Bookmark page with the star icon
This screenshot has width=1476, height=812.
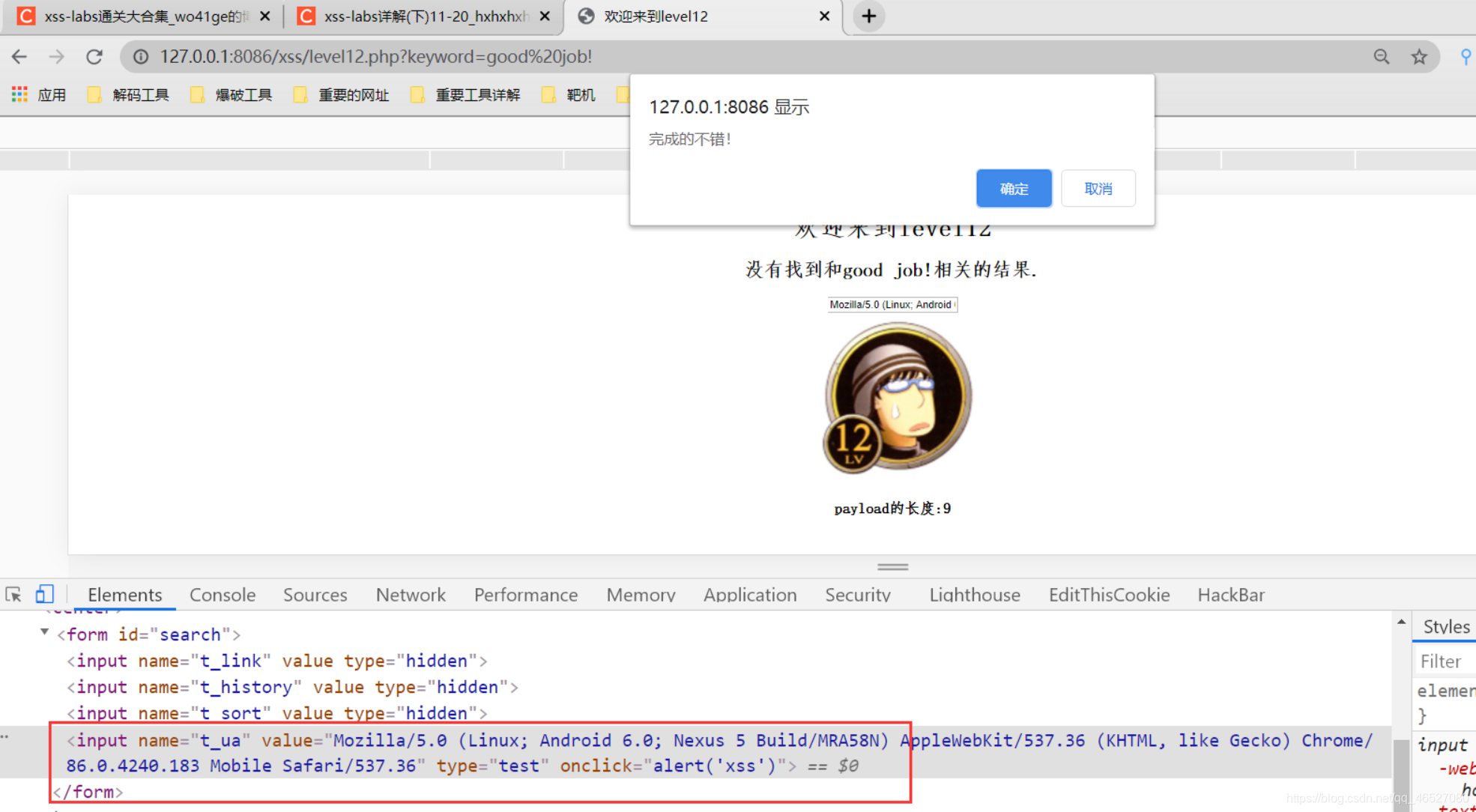(x=1419, y=57)
